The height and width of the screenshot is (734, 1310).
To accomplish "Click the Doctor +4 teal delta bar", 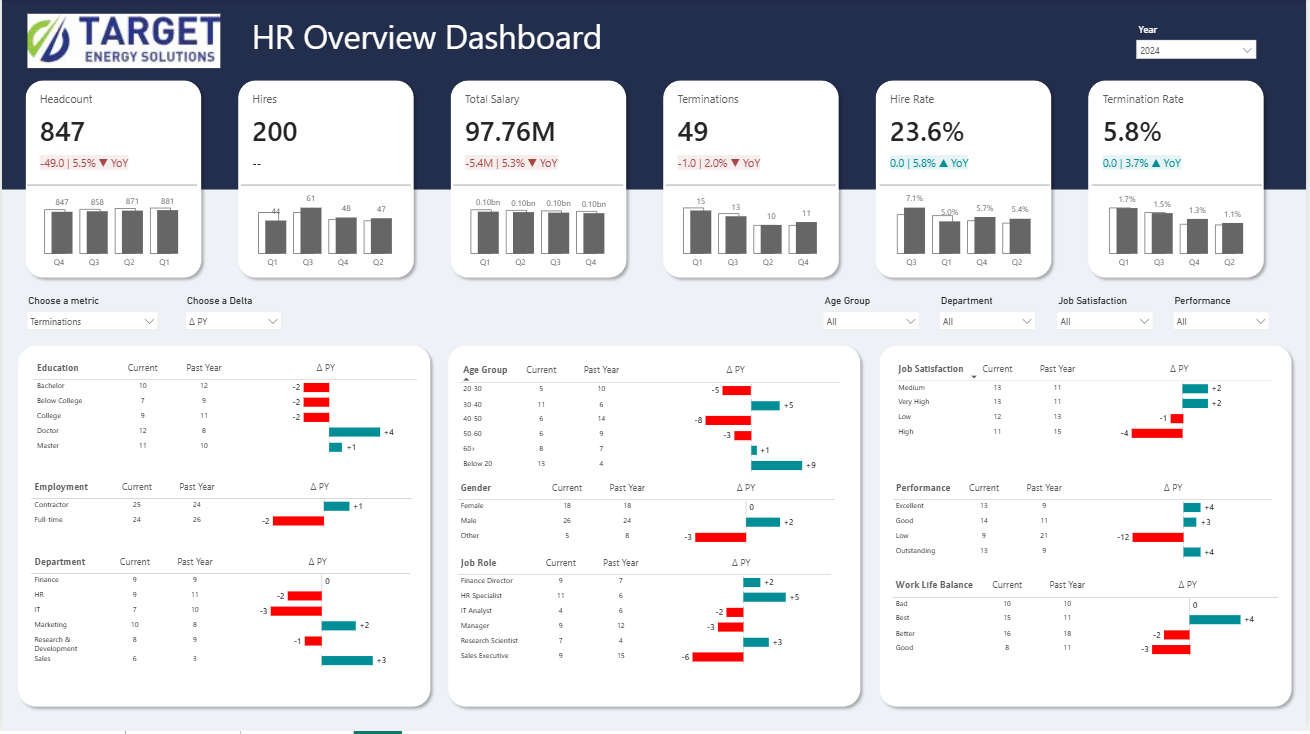I will pyautogui.click(x=354, y=432).
